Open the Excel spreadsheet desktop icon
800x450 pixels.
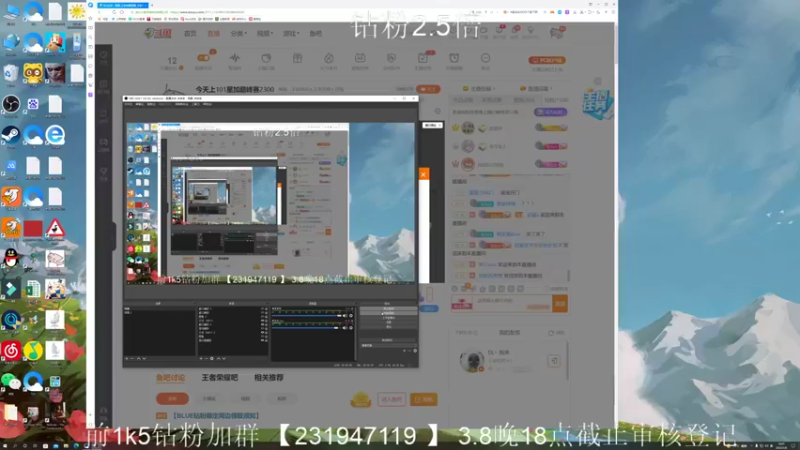pos(33,289)
